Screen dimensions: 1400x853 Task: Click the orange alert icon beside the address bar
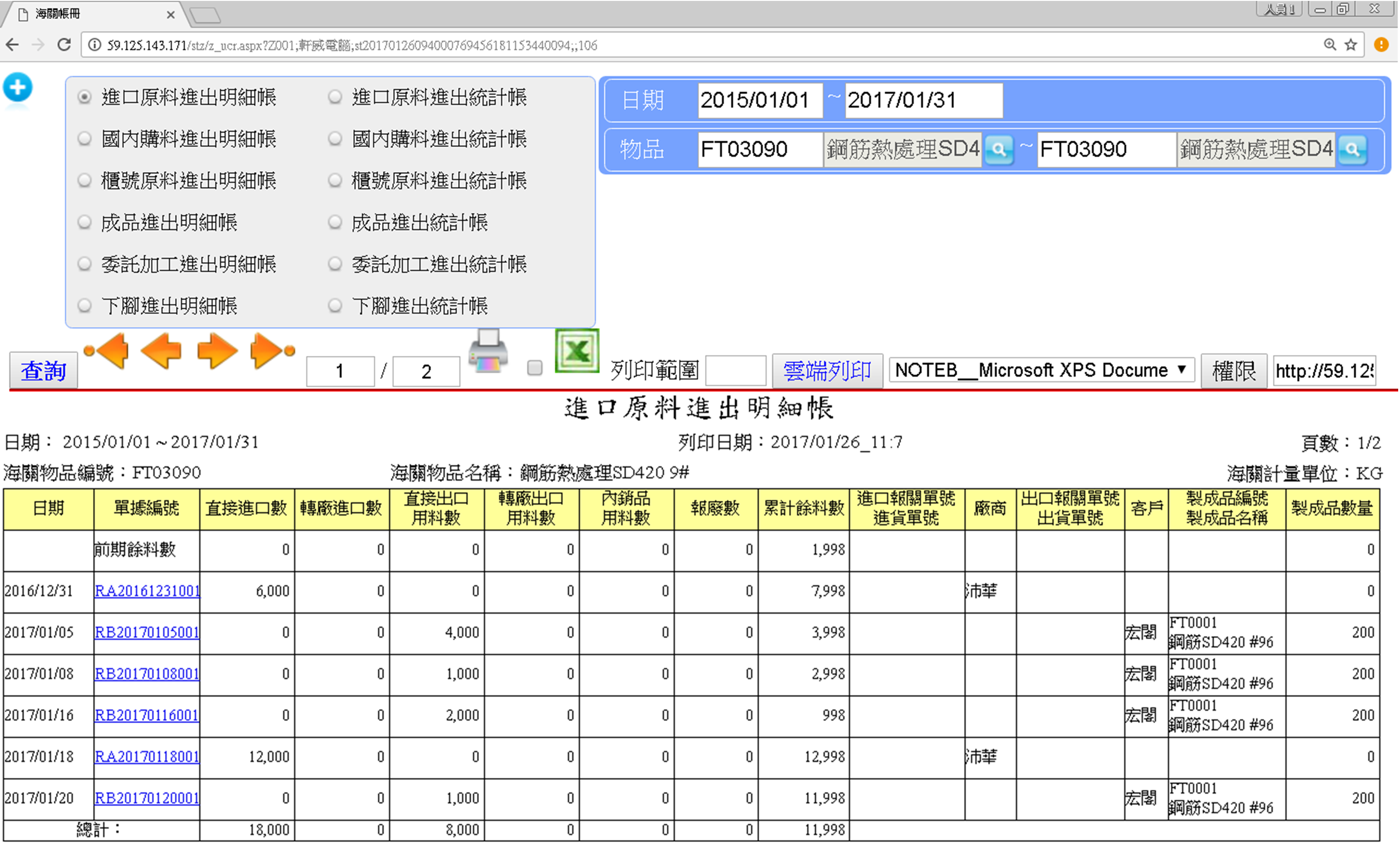click(x=1382, y=45)
